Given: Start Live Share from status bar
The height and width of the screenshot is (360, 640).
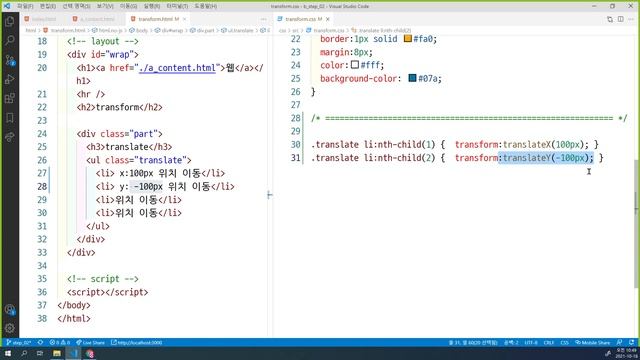Looking at the screenshot, I should pyautogui.click(x=90, y=343).
